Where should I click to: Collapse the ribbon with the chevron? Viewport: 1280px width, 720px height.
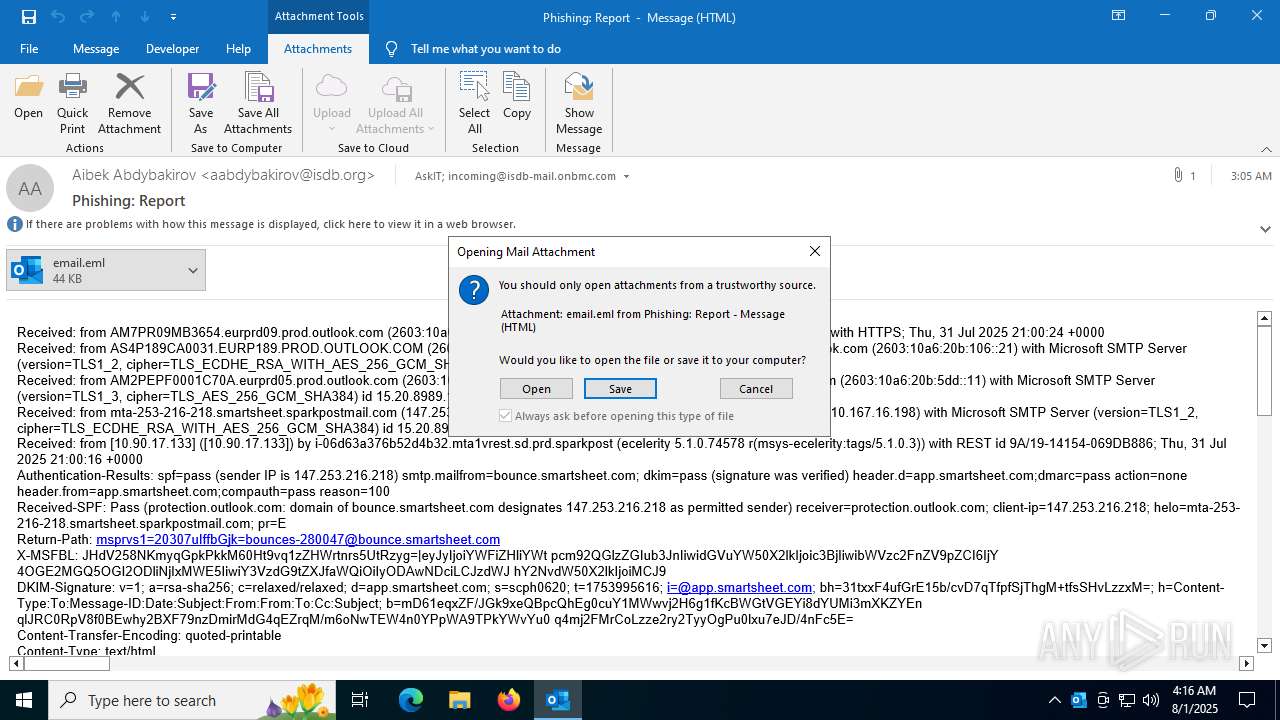(x=1266, y=149)
